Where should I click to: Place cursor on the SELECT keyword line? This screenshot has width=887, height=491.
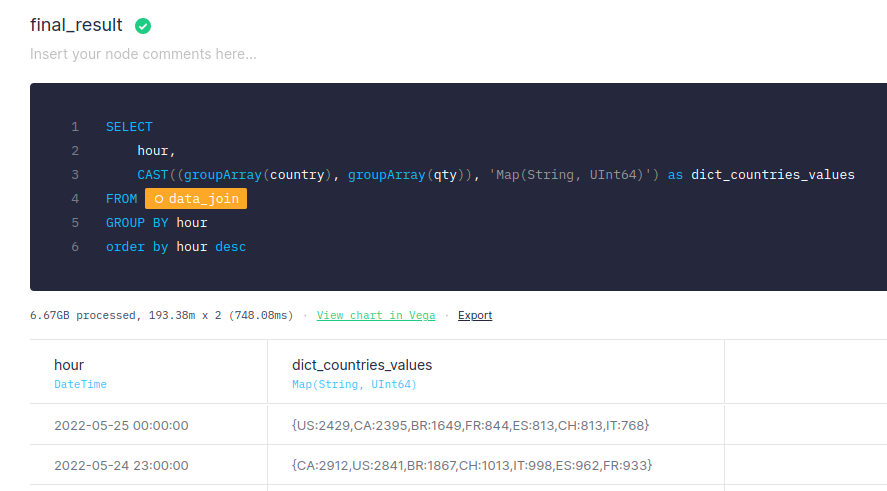(x=129, y=127)
